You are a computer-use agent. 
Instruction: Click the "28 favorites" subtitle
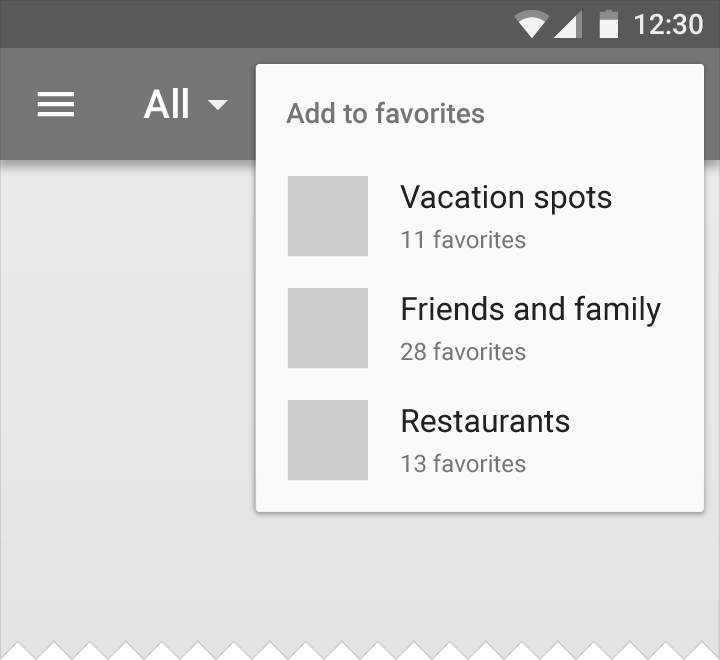(x=463, y=352)
